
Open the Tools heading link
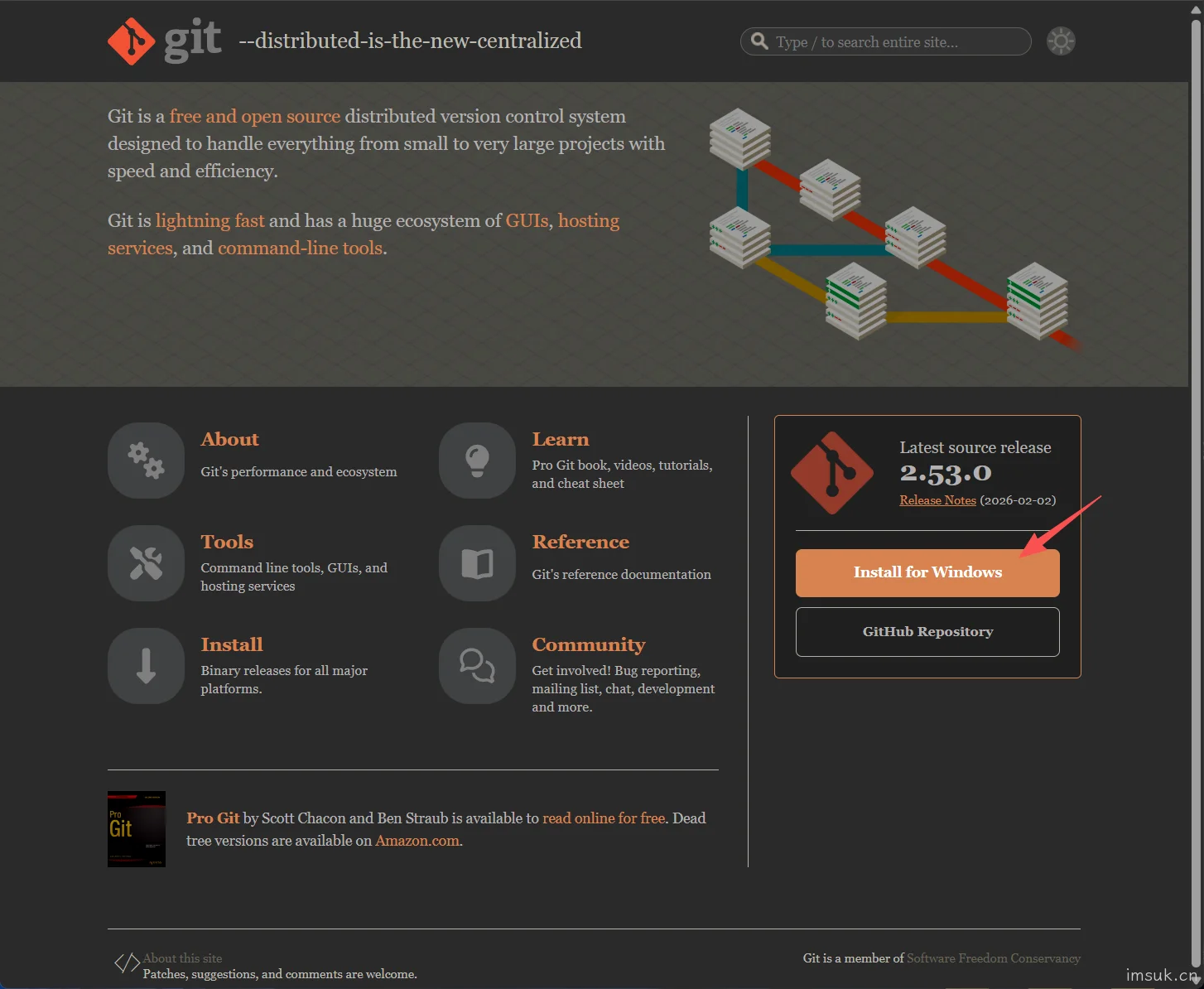pyautogui.click(x=227, y=542)
